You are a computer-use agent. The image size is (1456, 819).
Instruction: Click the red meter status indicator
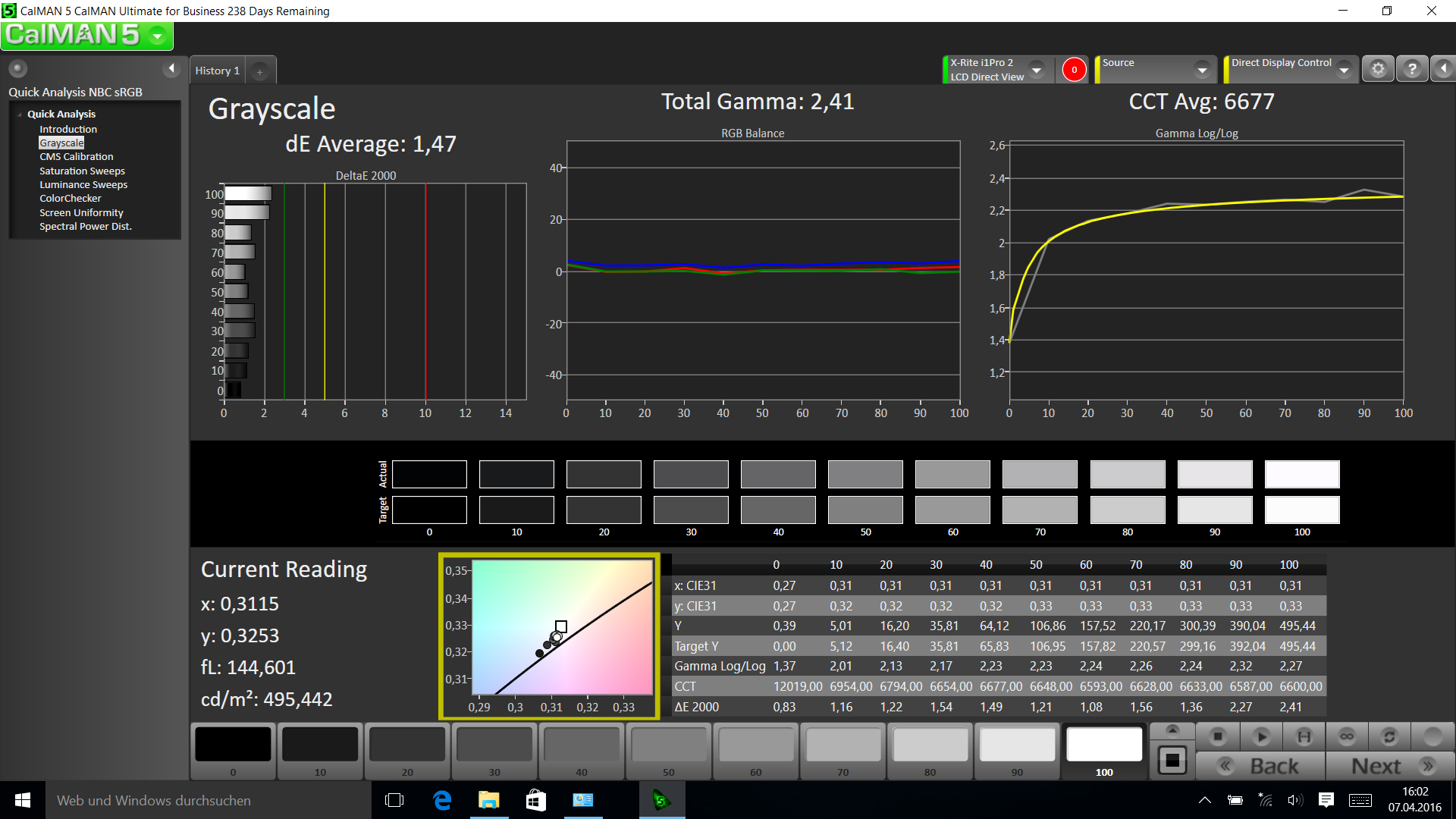[x=1074, y=70]
